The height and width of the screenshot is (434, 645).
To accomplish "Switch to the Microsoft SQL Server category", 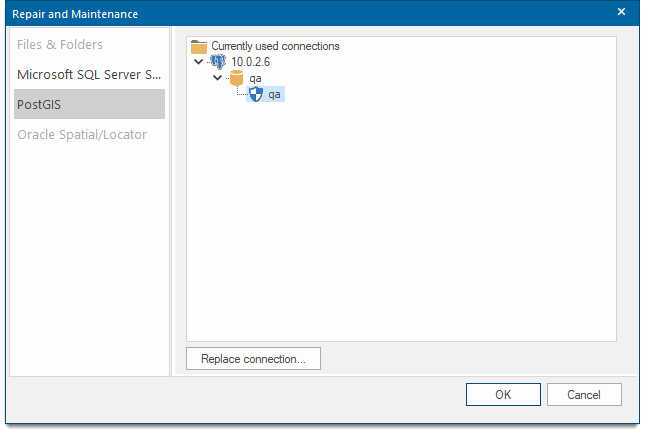I will coord(89,74).
